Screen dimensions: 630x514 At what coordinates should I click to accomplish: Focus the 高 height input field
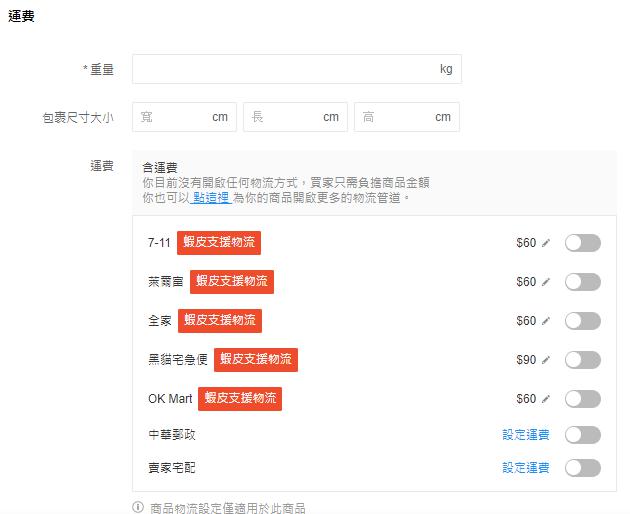(407, 117)
